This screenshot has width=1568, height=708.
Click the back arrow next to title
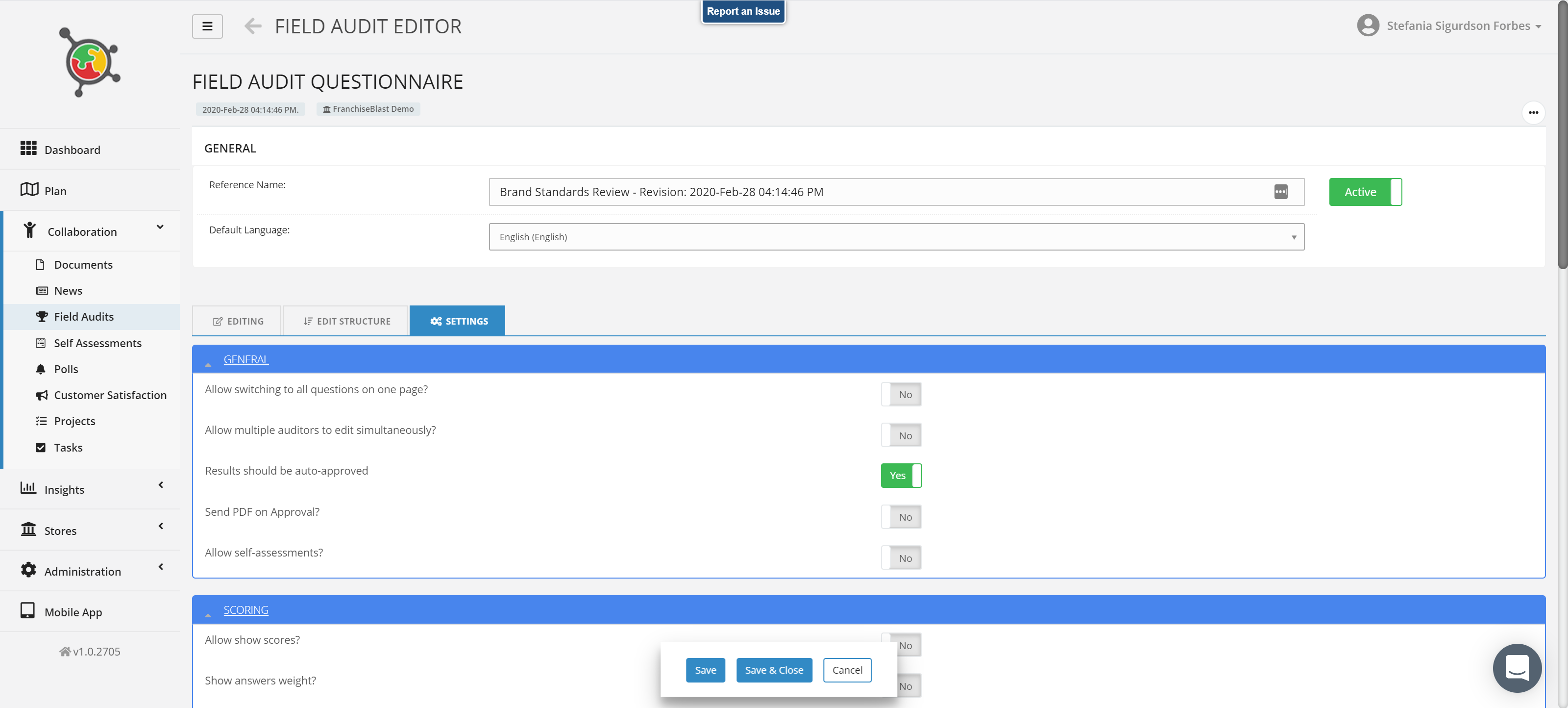coord(253,26)
